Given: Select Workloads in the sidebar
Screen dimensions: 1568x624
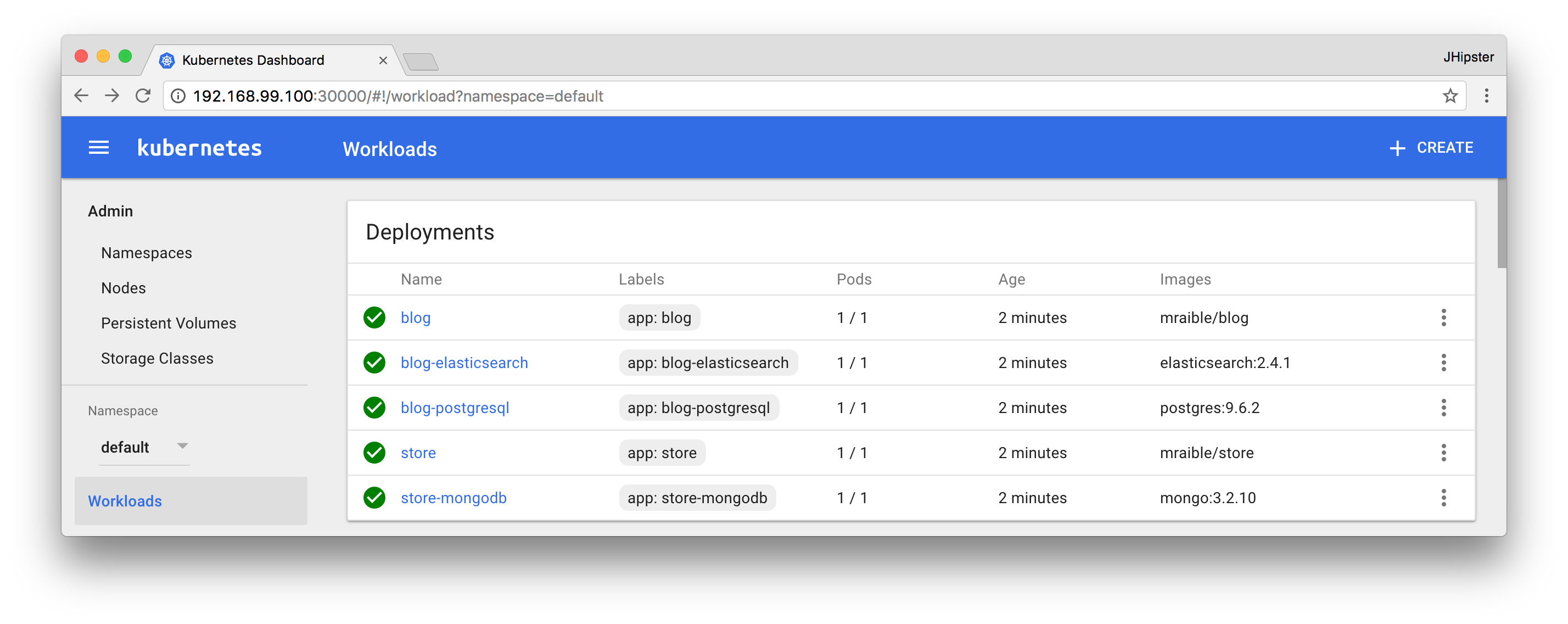Looking at the screenshot, I should (x=125, y=501).
